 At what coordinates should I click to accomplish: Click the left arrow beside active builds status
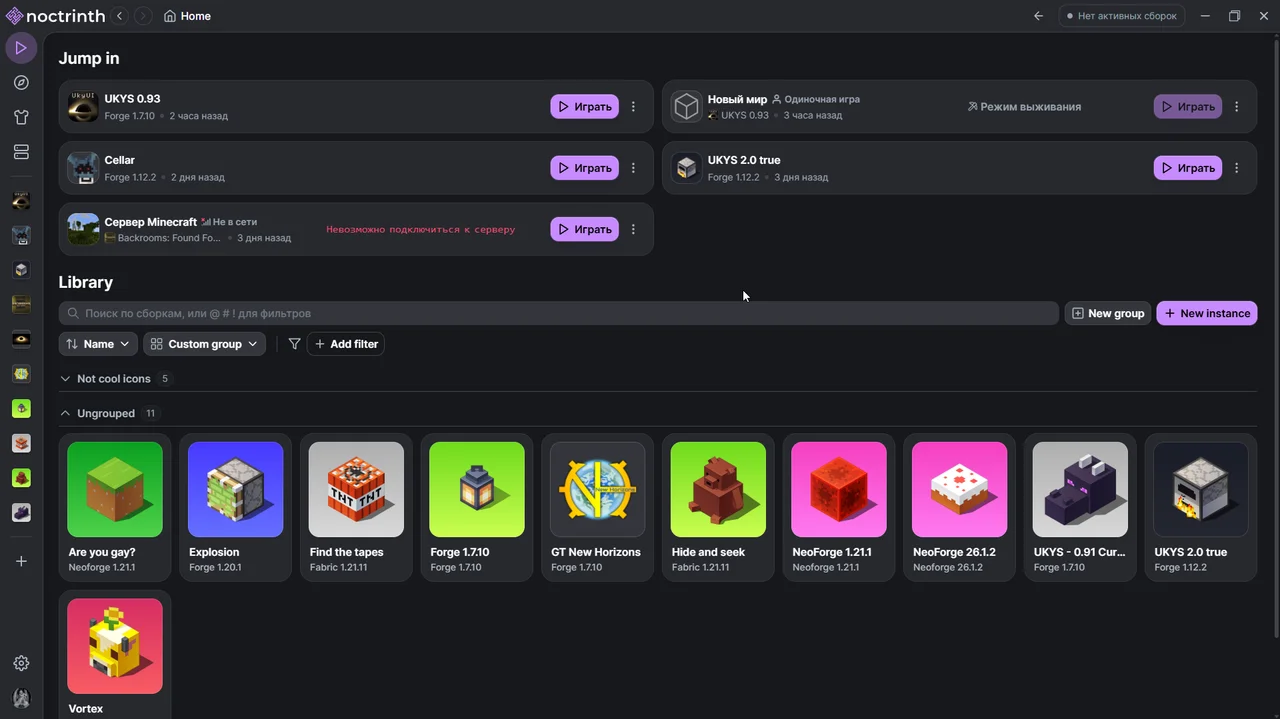coord(1038,16)
